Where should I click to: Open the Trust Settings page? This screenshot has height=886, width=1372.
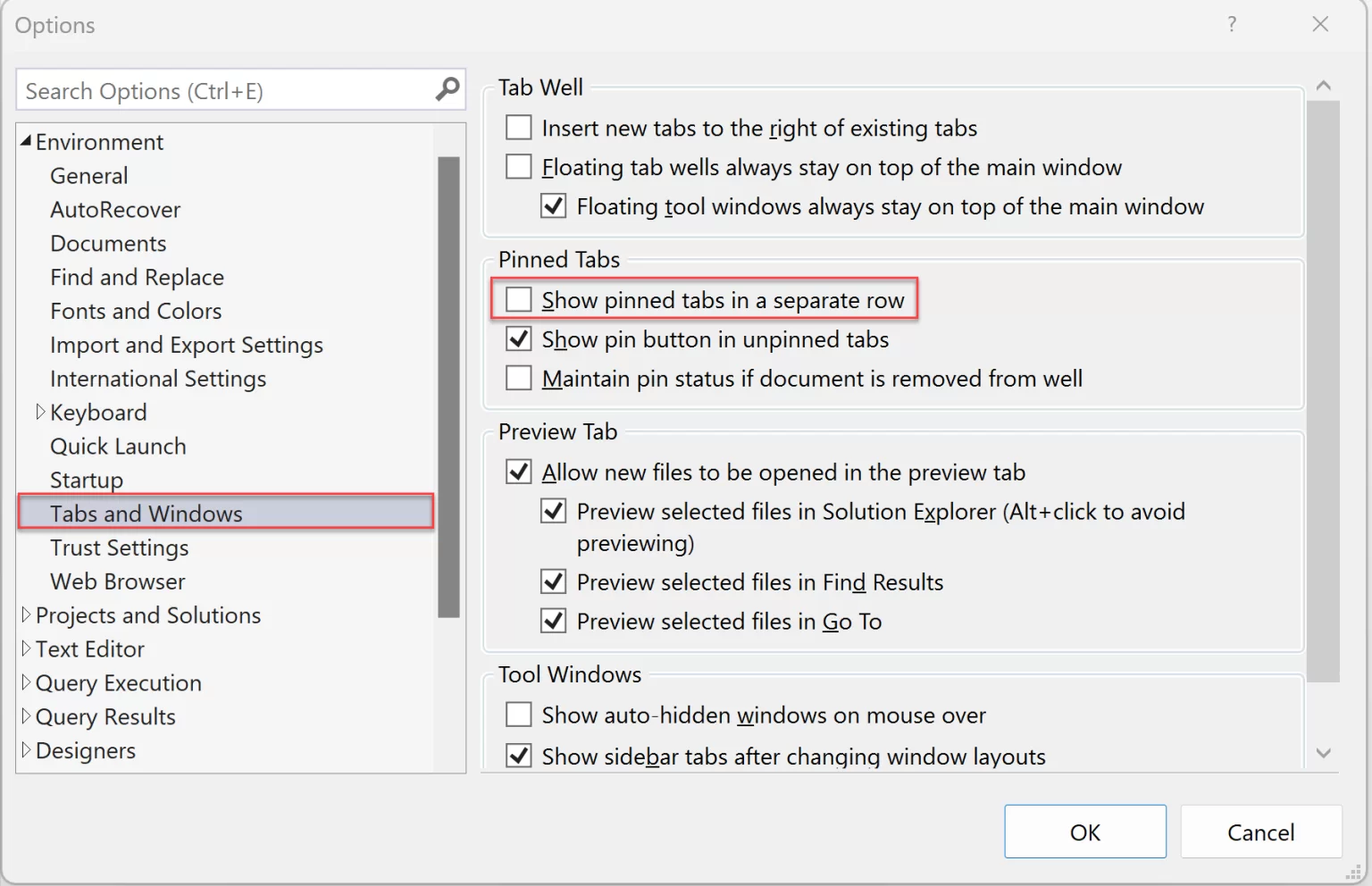tap(119, 547)
